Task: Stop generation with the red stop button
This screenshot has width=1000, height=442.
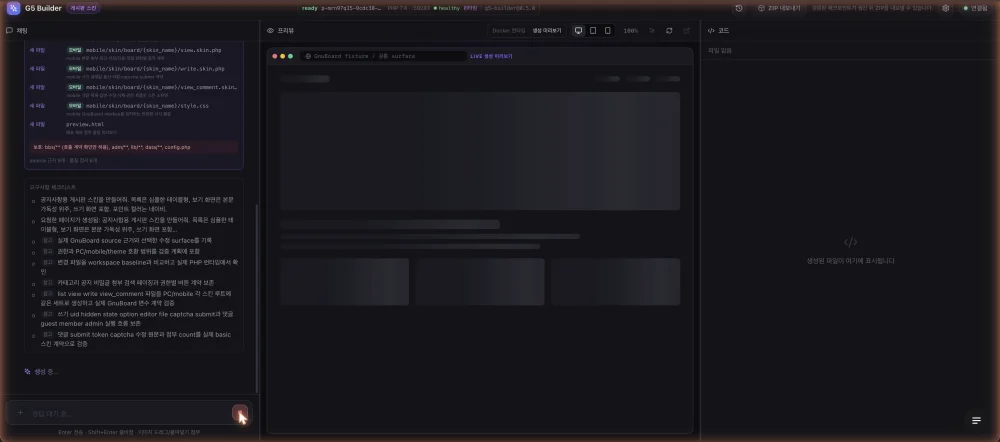Action: 240,413
